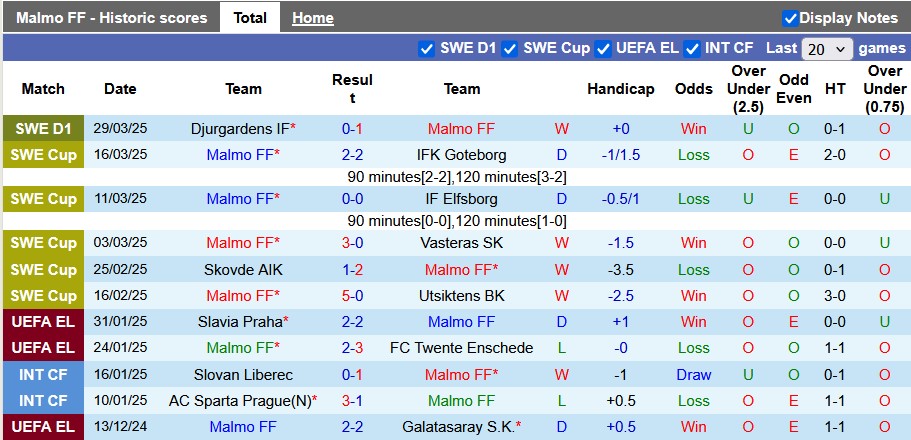The image size is (911, 440).
Task: Toggle the INT CF filter checkbox
Action: (x=691, y=49)
